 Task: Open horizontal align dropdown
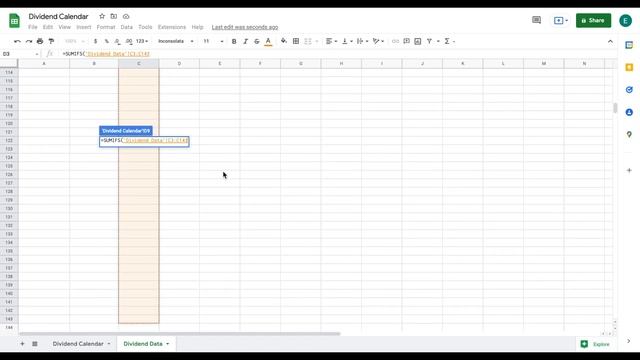point(331,41)
